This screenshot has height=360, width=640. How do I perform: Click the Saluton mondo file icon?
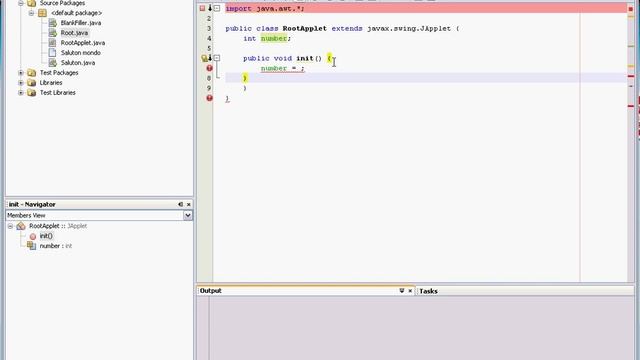coord(52,53)
